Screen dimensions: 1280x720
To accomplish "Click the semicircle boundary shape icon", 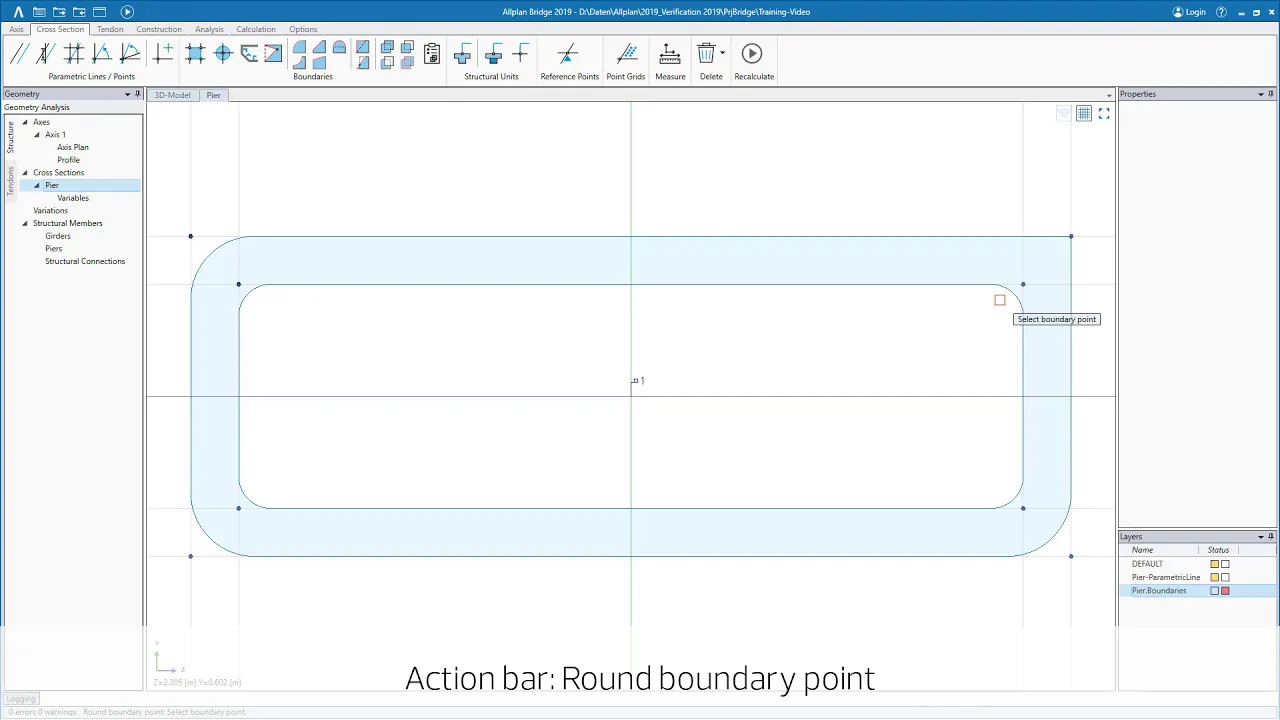I will [339, 47].
